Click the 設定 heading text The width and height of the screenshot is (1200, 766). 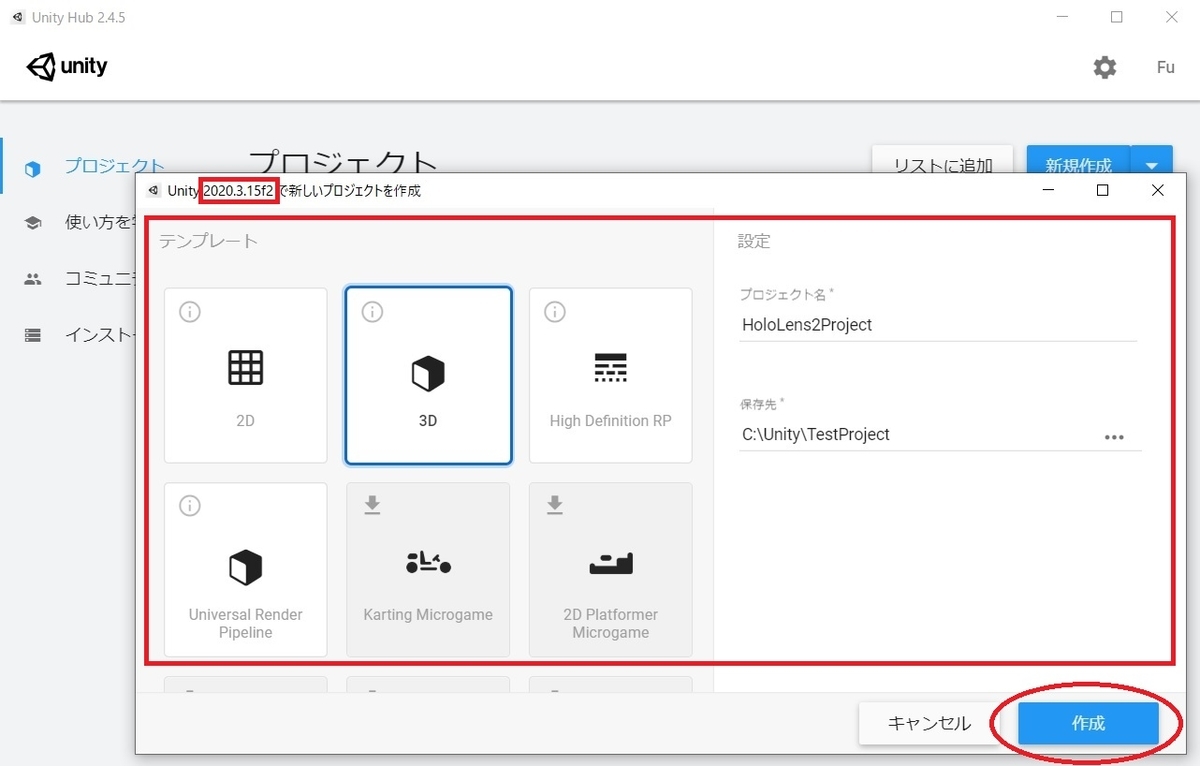point(754,241)
